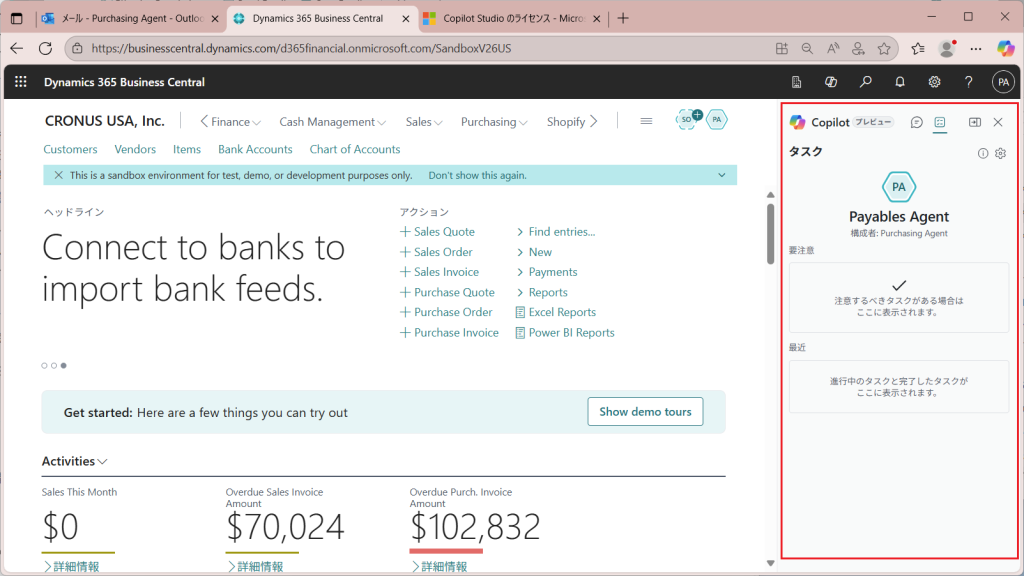
Task: Open the app launcher waffle menu
Action: pyautogui.click(x=21, y=82)
